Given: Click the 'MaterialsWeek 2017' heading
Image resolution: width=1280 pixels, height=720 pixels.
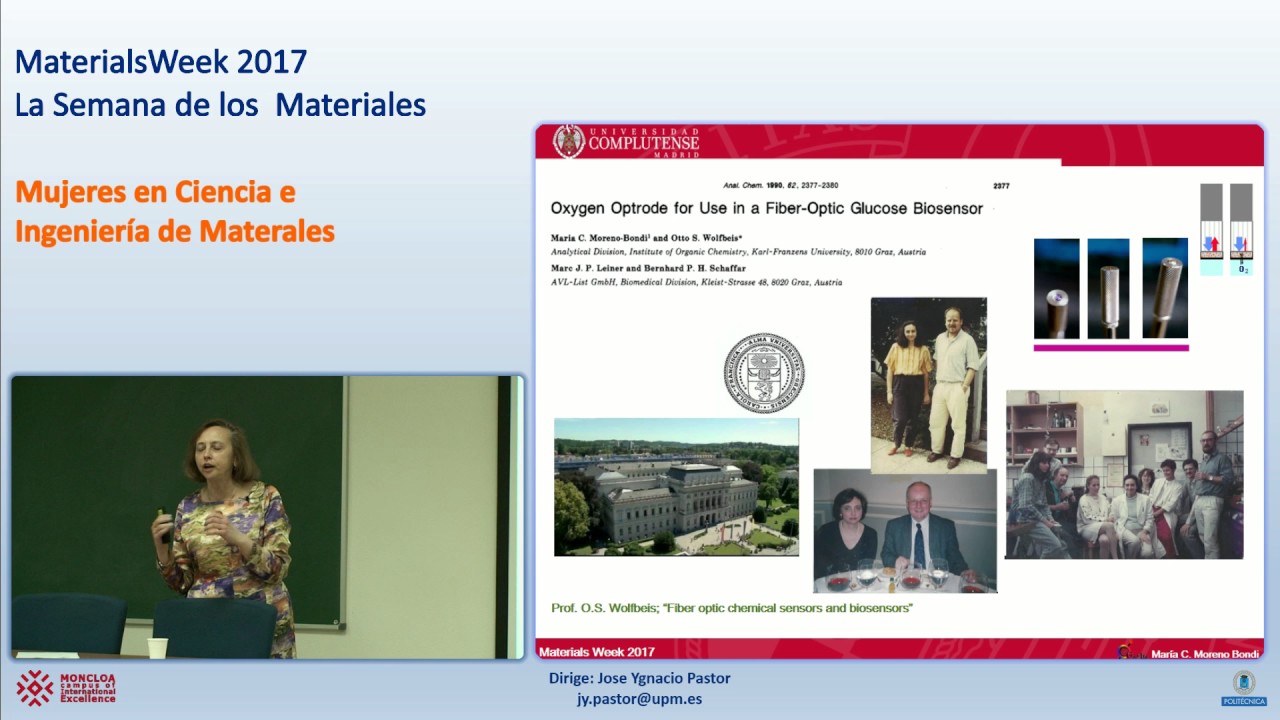Looking at the screenshot, I should 161,62.
